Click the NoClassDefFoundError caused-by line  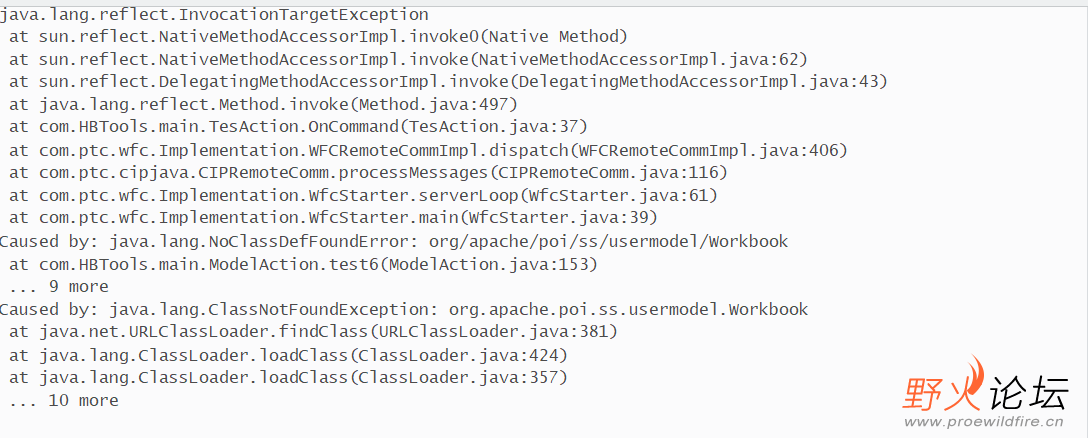[393, 241]
